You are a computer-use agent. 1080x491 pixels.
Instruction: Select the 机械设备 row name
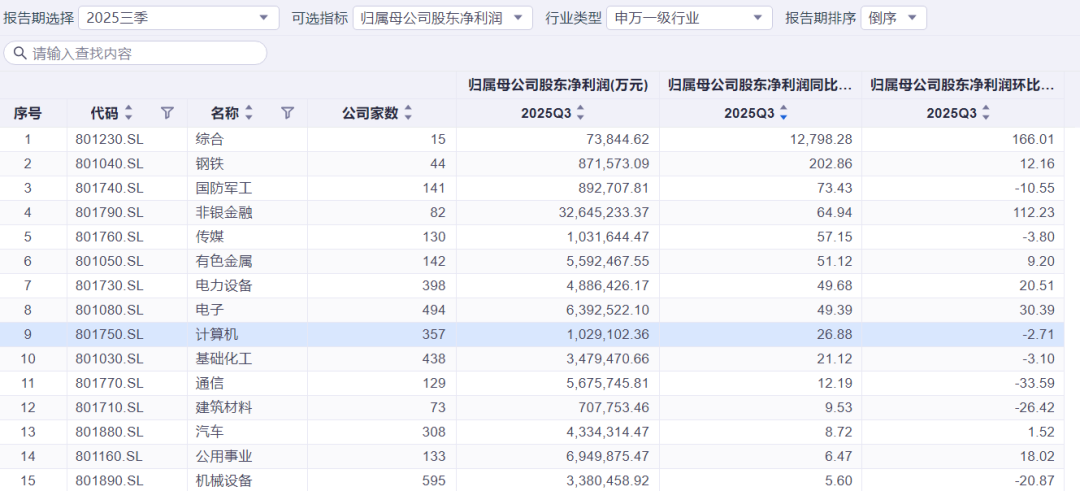[x=224, y=481]
